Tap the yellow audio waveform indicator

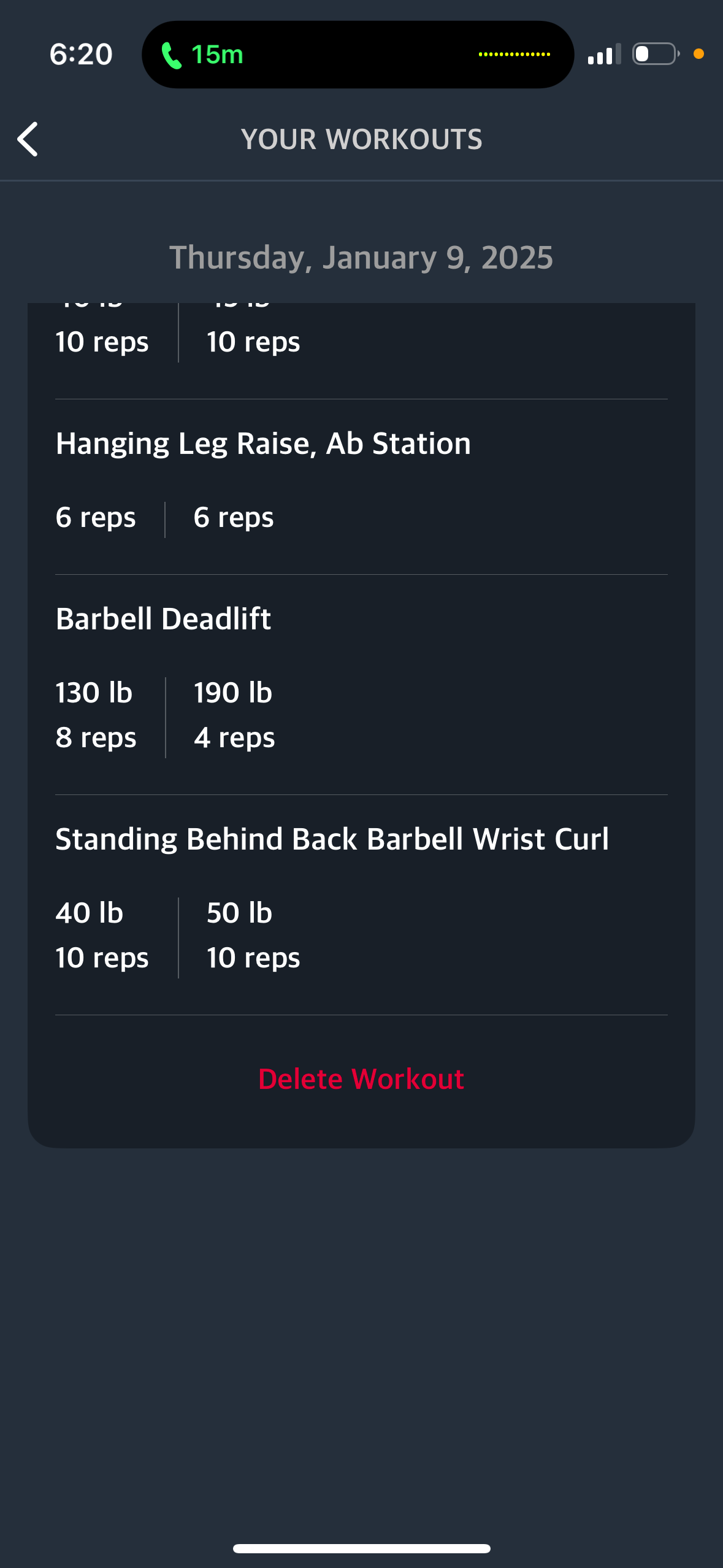tap(514, 55)
